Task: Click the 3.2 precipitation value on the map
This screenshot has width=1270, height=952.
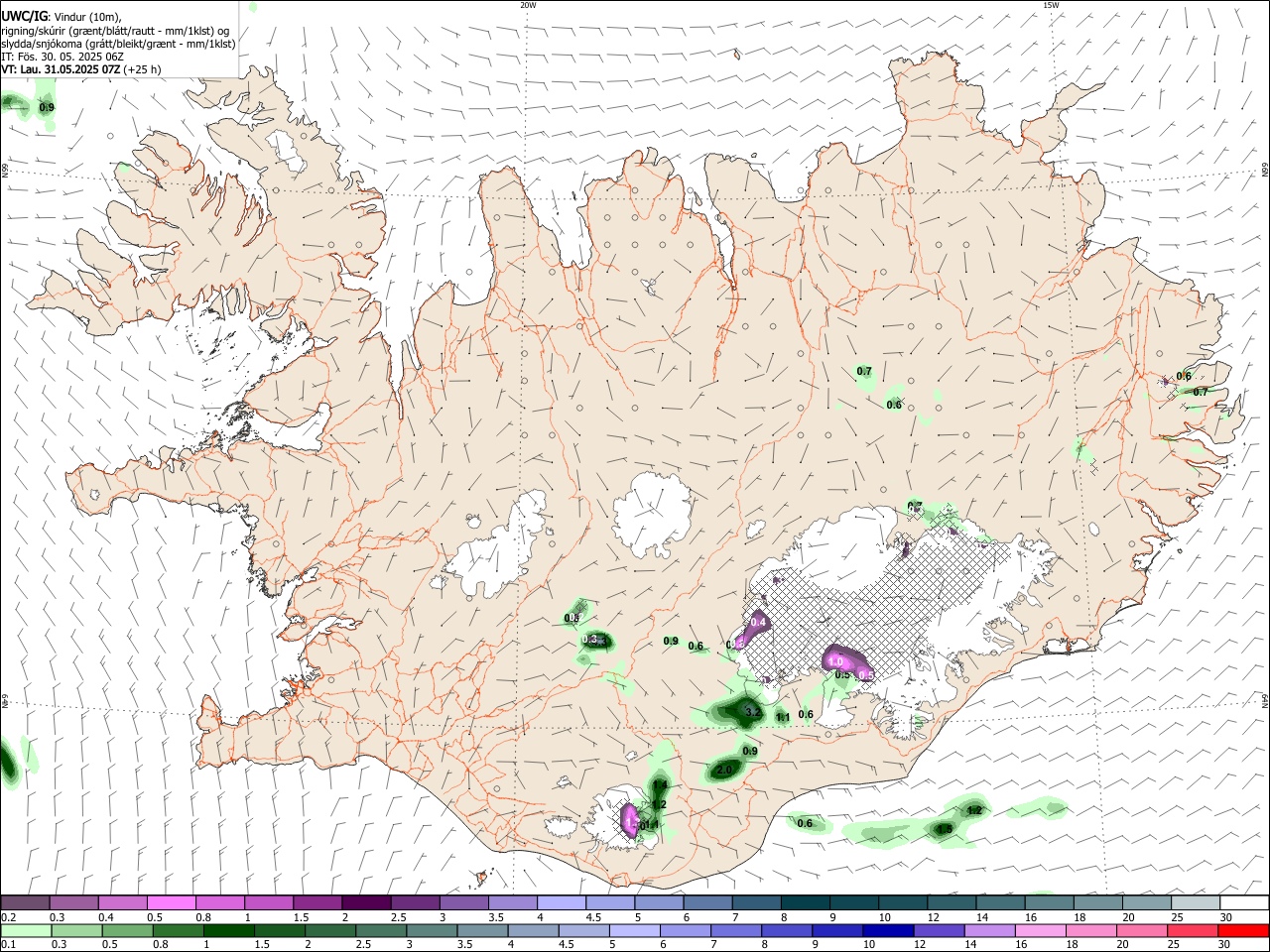Action: tap(752, 712)
